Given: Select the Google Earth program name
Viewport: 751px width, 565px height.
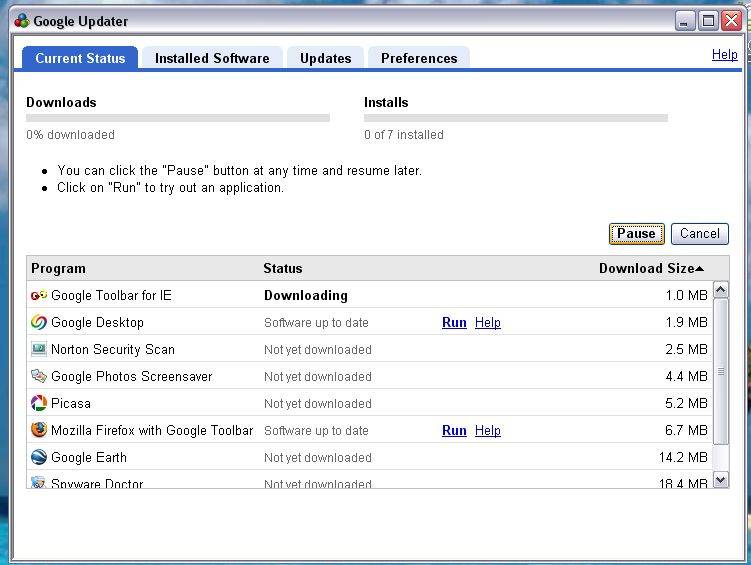Looking at the screenshot, I should 89,457.
